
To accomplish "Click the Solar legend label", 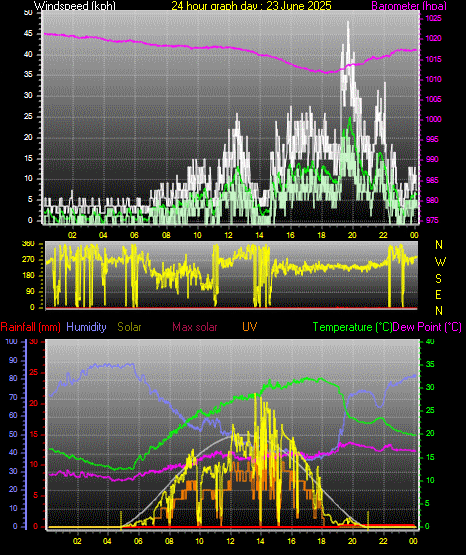I will click(129, 327).
